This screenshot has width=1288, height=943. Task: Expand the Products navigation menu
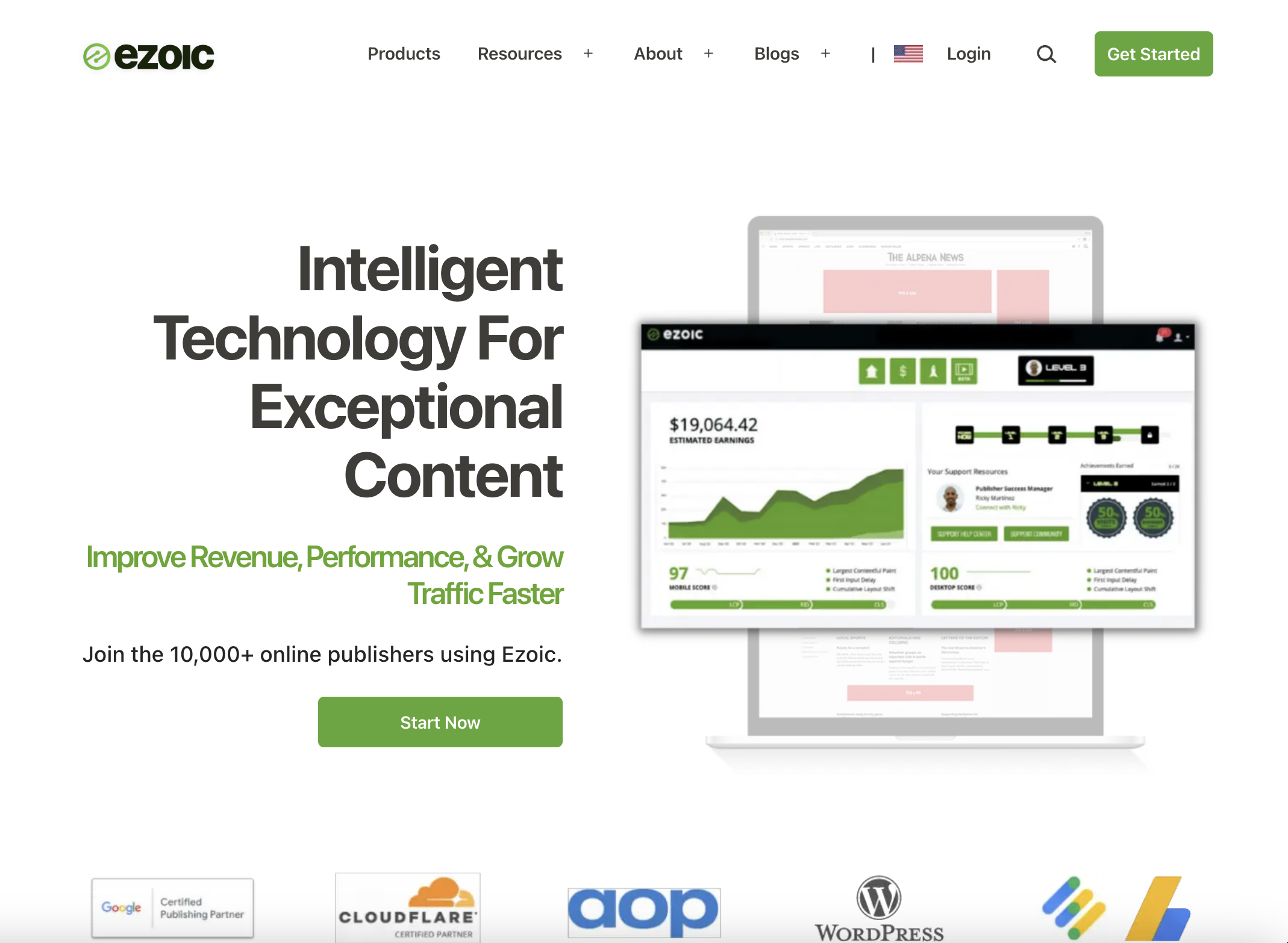click(x=404, y=54)
